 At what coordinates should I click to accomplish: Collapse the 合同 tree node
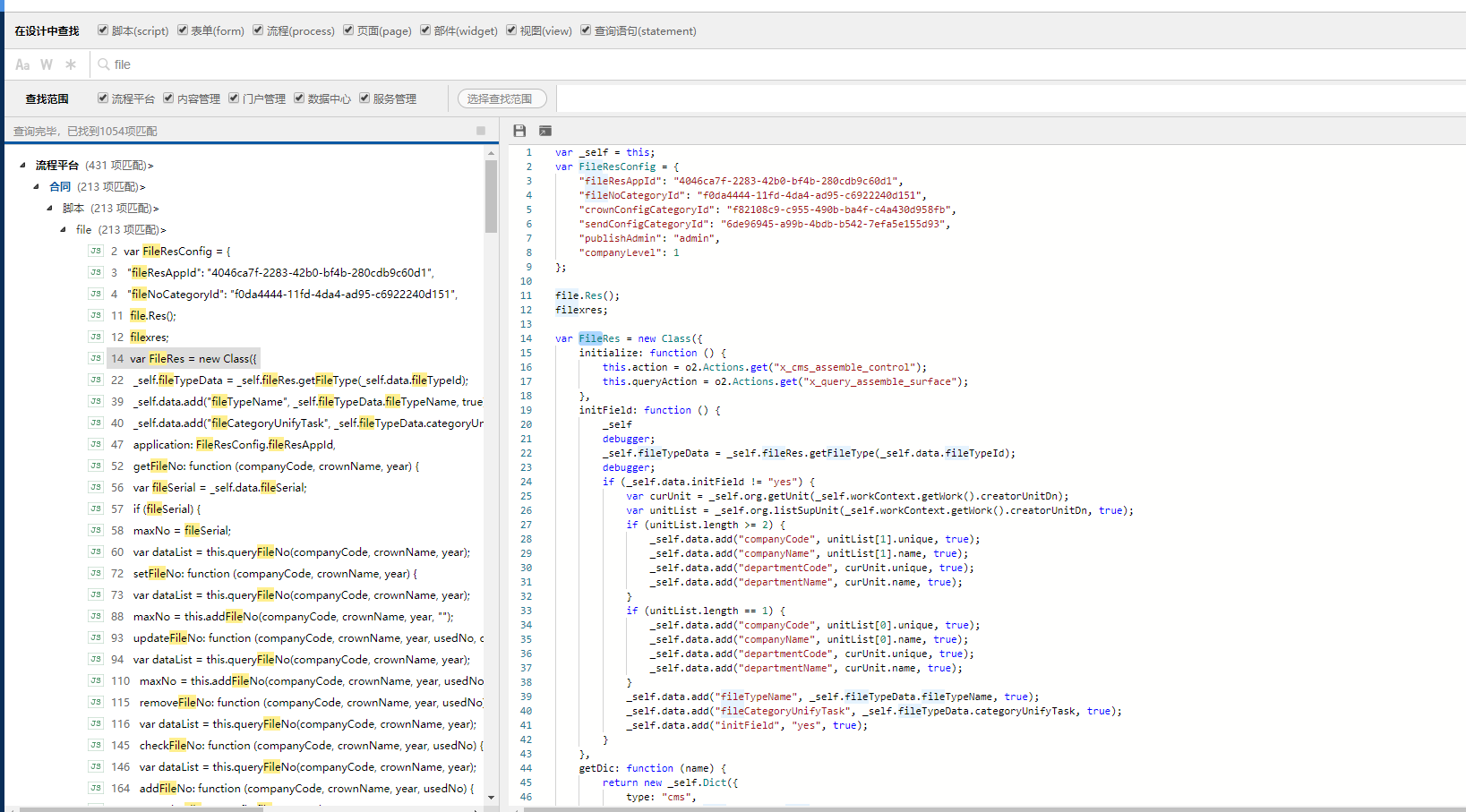tap(36, 186)
